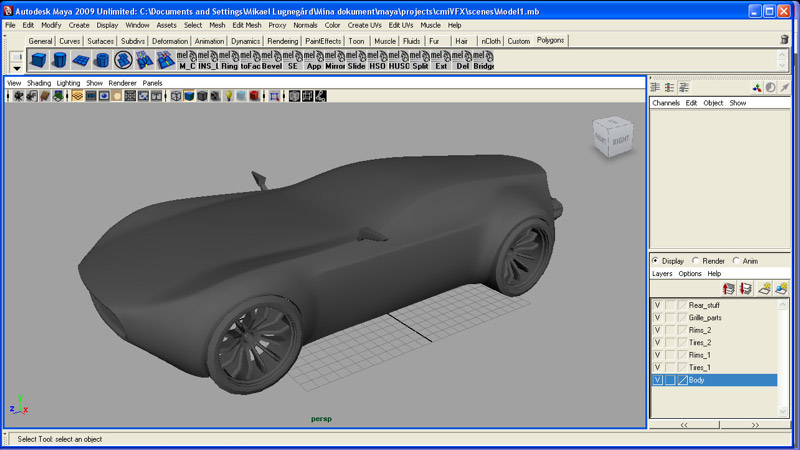This screenshot has height=450, width=800.
Task: Select the Anim layer radio button
Action: coord(736,261)
